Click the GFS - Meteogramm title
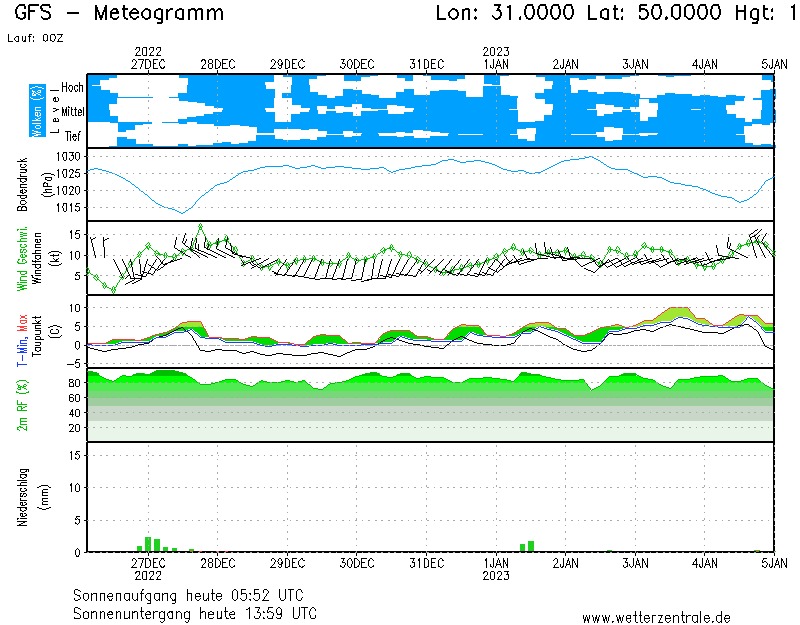Viewport: 800px width, 625px height. [x=119, y=13]
